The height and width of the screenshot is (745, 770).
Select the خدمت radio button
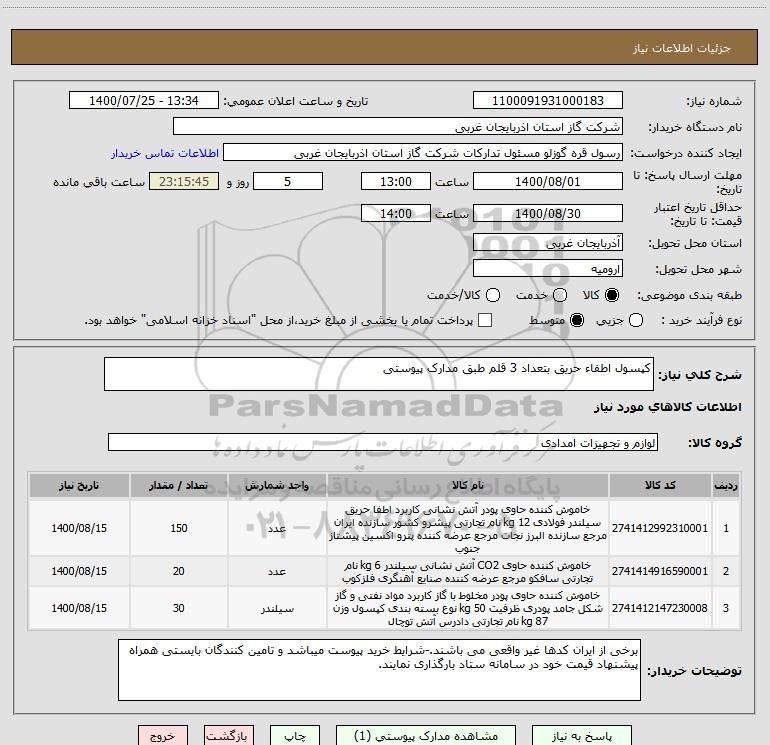[560, 295]
